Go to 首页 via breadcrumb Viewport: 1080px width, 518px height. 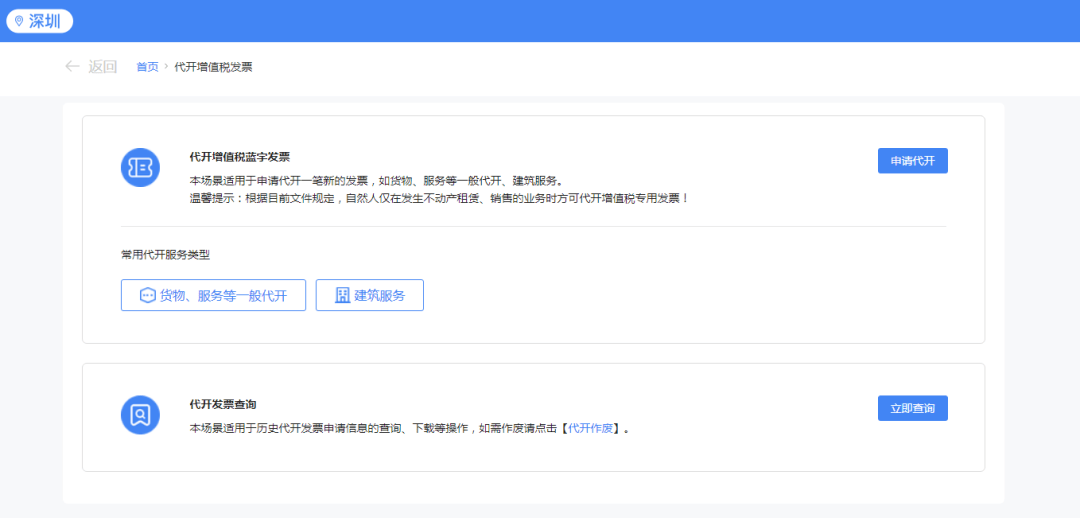coord(147,67)
